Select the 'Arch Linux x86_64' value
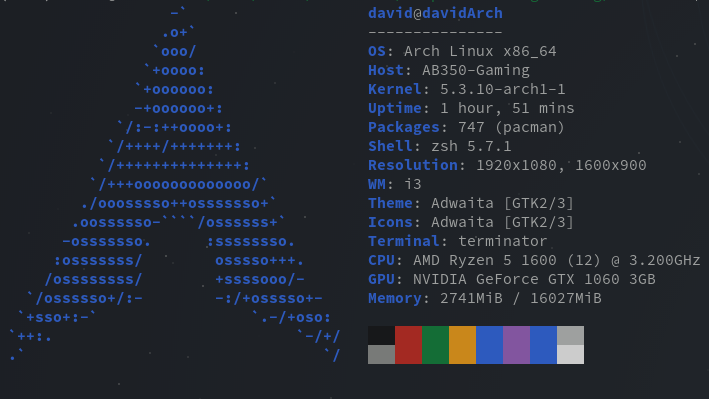The image size is (709, 399). (480, 51)
